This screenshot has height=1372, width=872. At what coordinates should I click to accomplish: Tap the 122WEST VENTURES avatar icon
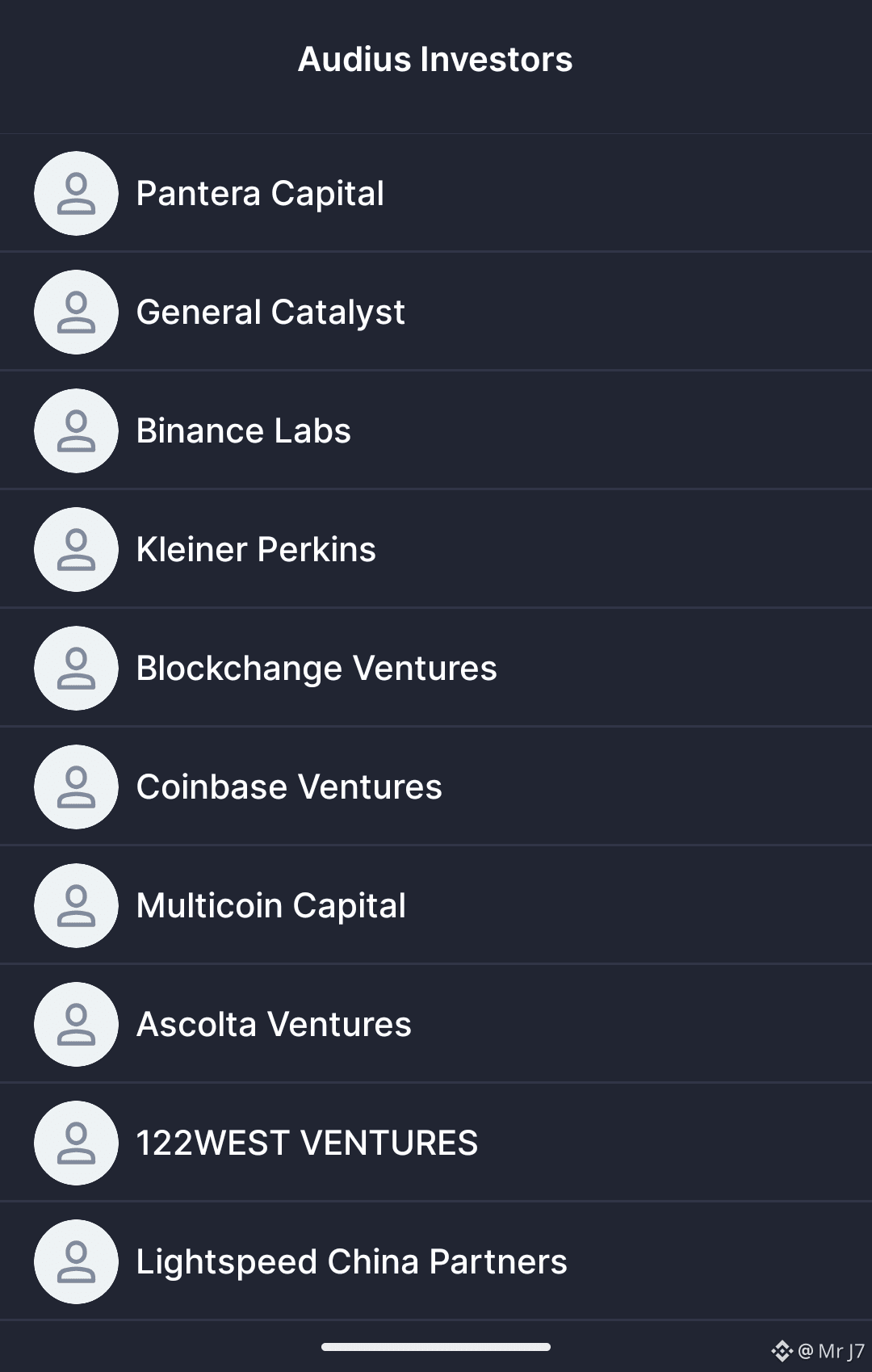(x=77, y=1143)
